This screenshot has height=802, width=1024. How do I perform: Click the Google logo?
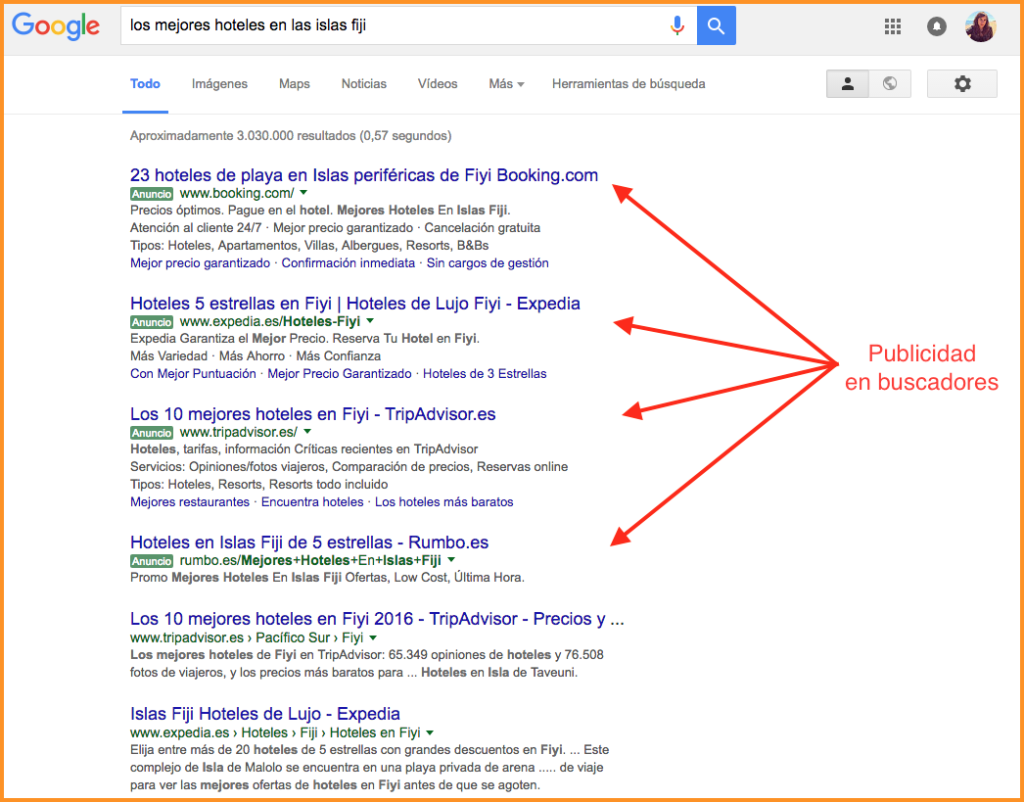point(56,26)
